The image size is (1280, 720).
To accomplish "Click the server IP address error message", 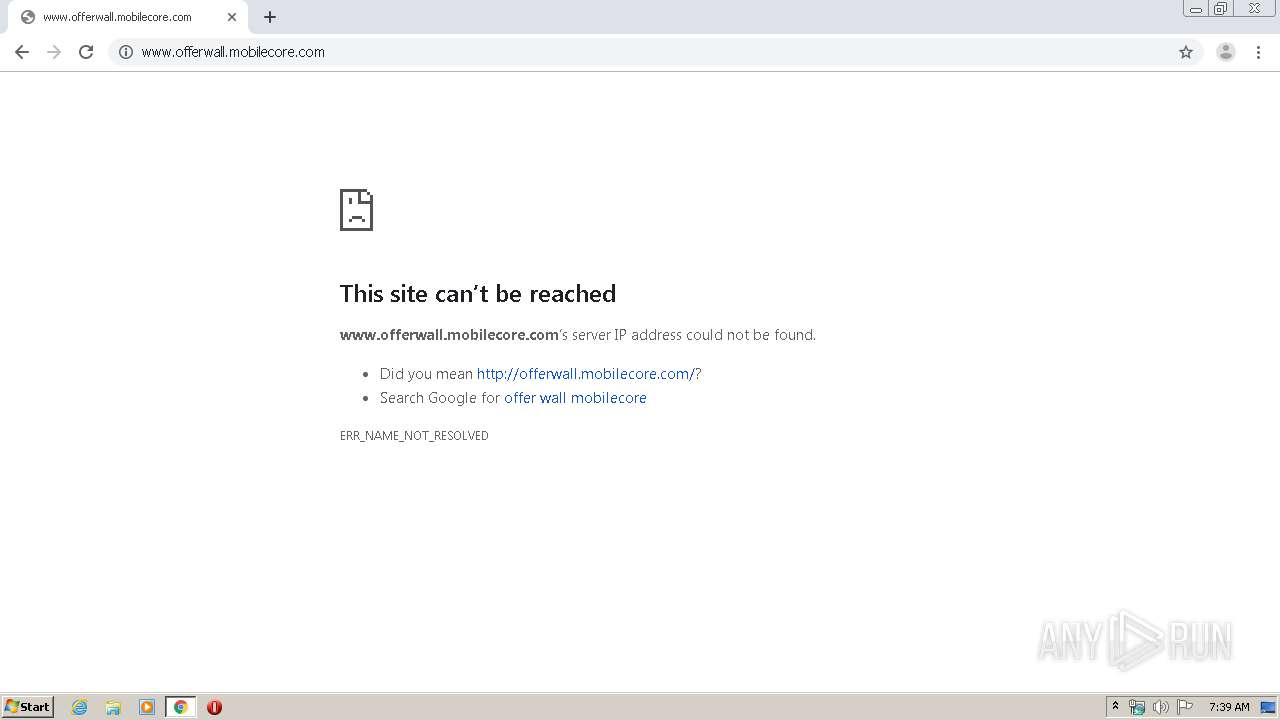I will [578, 335].
